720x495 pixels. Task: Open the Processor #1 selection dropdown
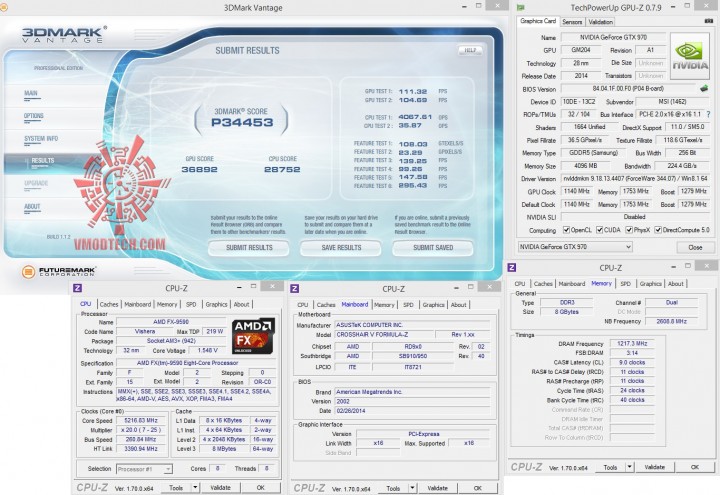pos(144,469)
